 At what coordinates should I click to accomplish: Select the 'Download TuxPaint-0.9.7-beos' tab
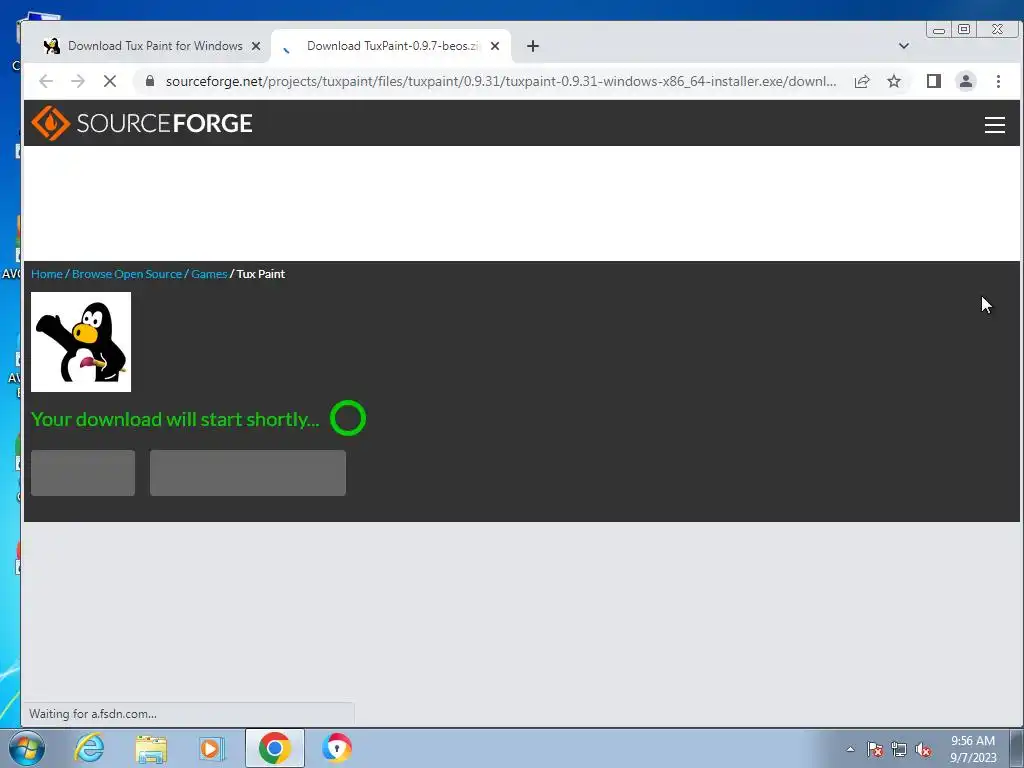click(x=392, y=46)
